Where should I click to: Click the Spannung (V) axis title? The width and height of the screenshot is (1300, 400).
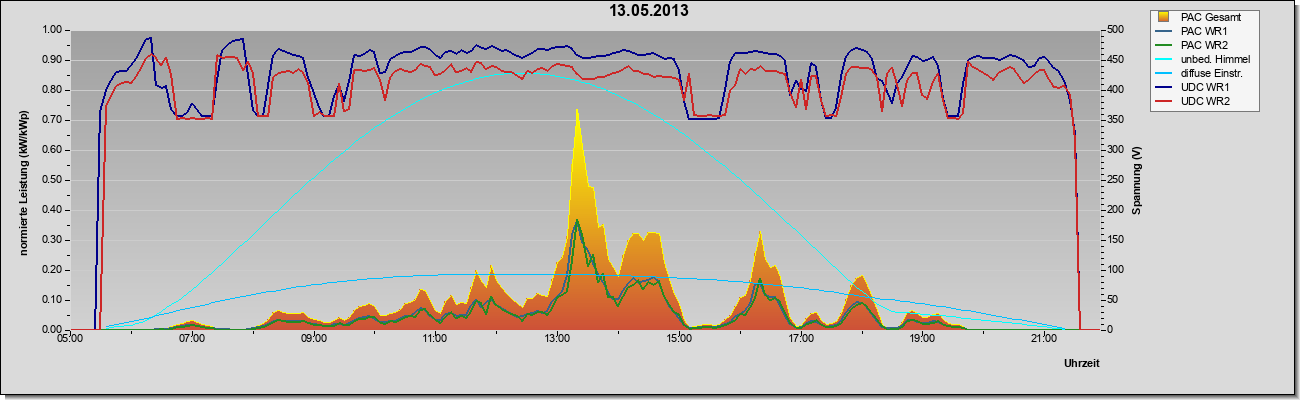click(x=1137, y=179)
